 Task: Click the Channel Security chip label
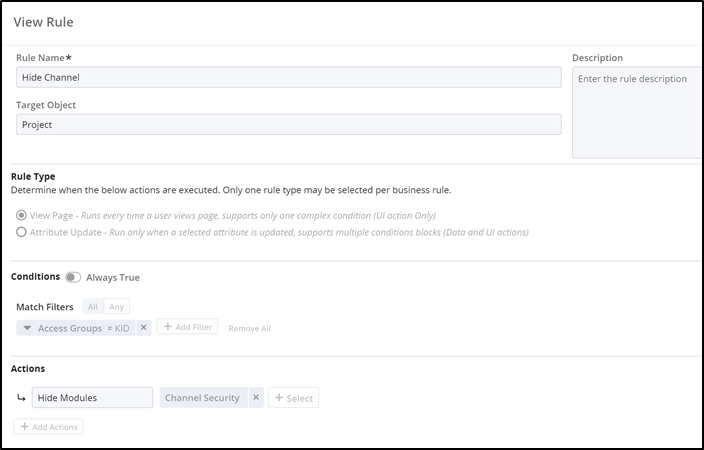[202, 398]
